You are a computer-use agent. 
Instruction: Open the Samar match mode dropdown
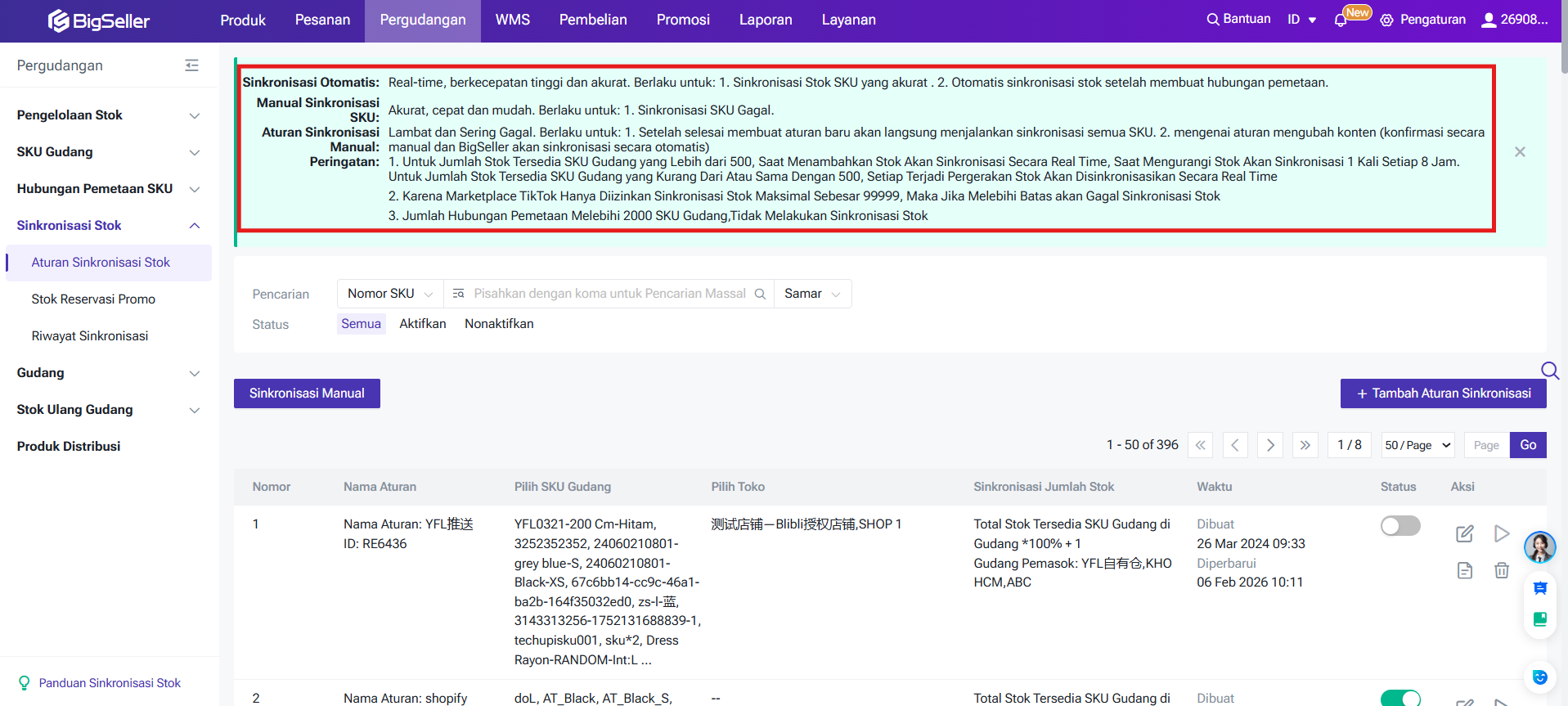tap(812, 294)
